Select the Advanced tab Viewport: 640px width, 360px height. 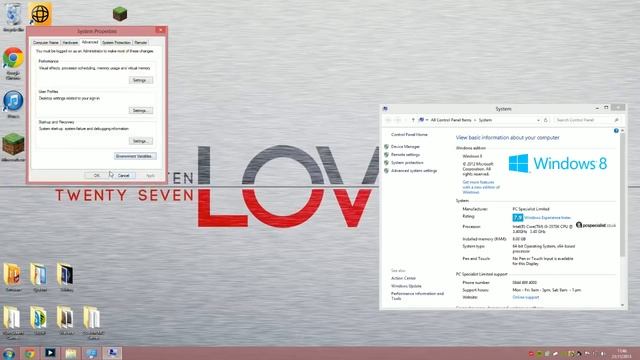coord(90,42)
